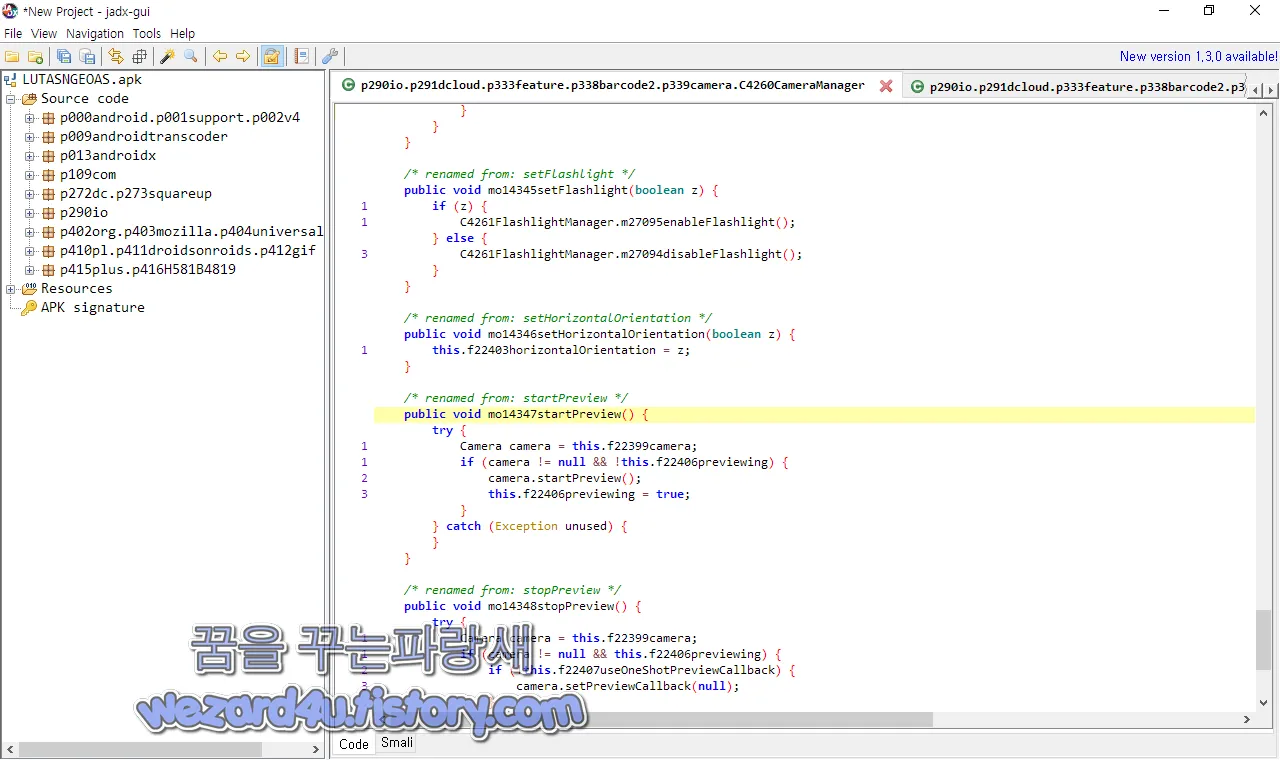Click the camera.startPreview() line
The height and width of the screenshot is (760, 1280).
(565, 478)
